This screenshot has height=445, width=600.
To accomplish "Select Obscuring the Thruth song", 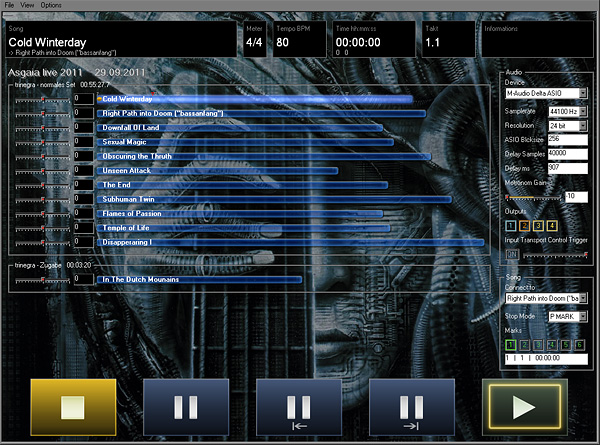I will click(x=264, y=156).
